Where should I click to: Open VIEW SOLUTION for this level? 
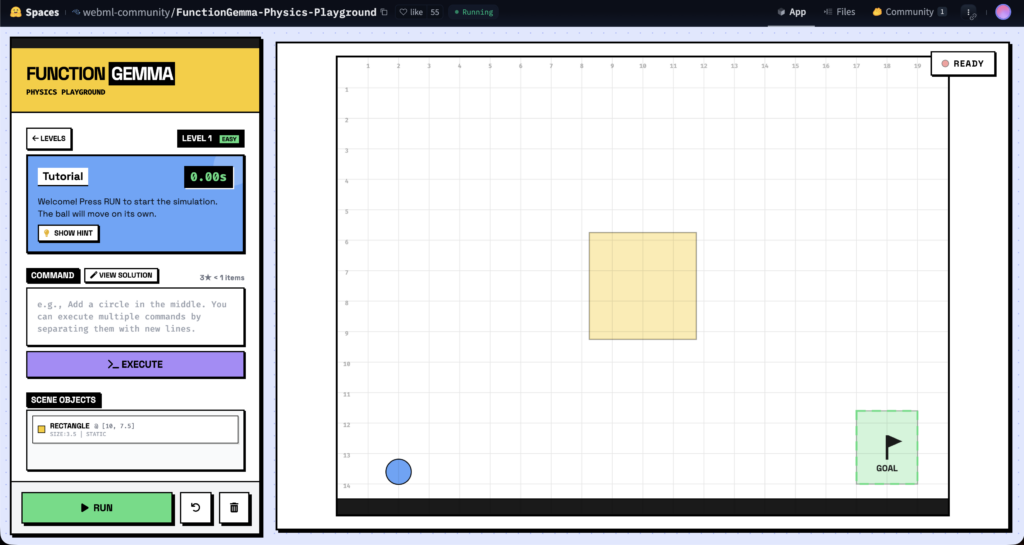121,275
